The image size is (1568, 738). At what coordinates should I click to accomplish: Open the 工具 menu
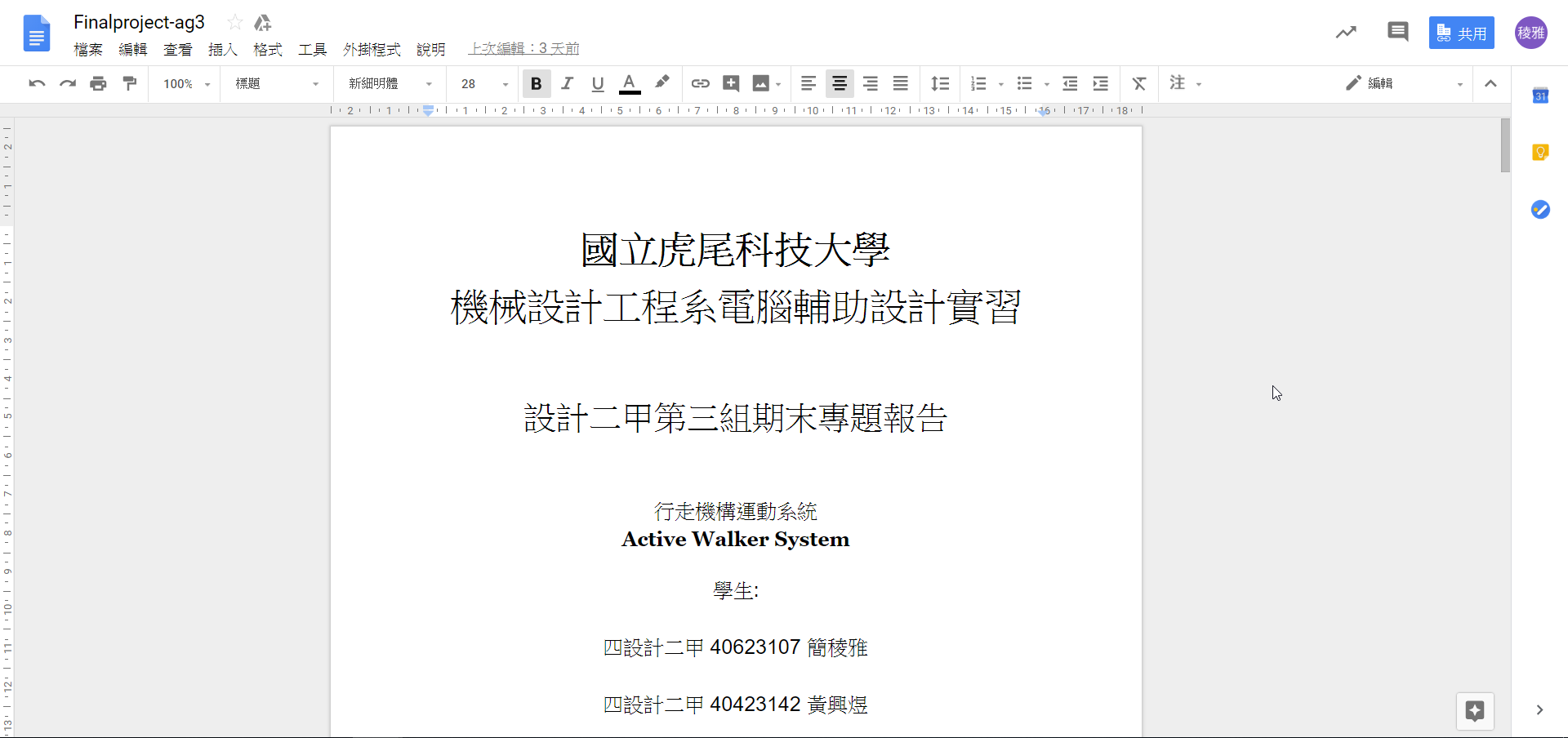(313, 50)
